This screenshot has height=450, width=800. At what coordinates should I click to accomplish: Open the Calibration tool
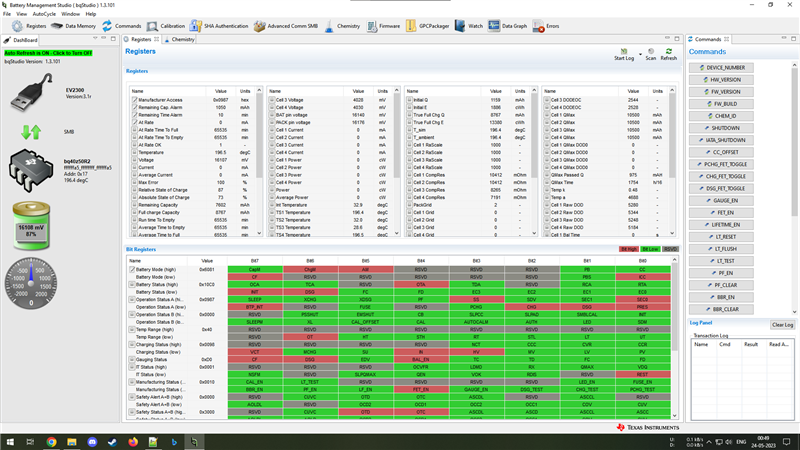click(166, 26)
